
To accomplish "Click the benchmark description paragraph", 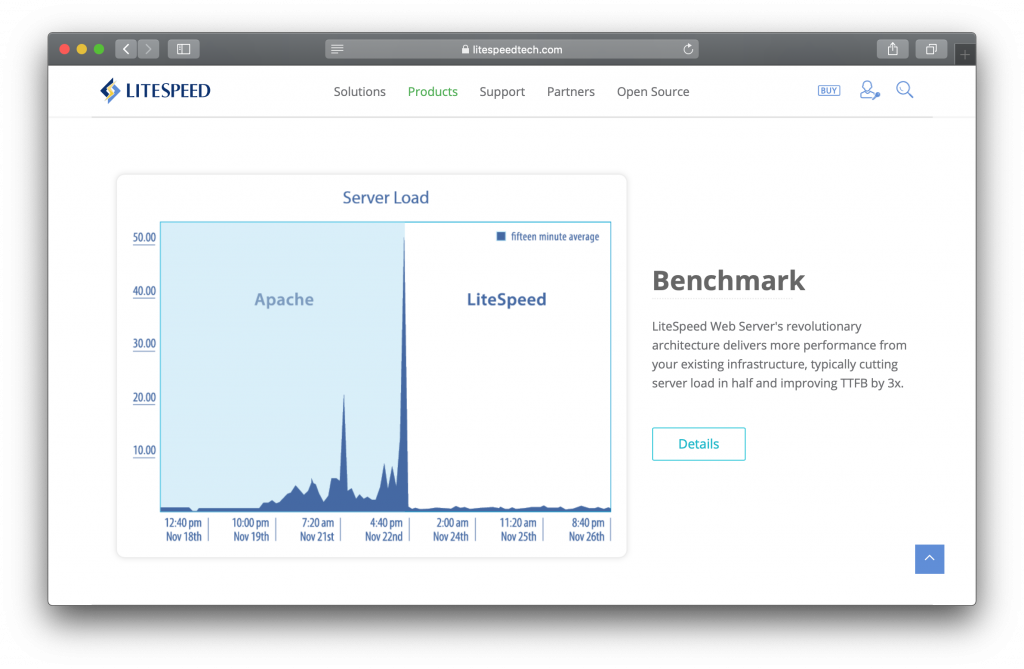I will pos(779,355).
